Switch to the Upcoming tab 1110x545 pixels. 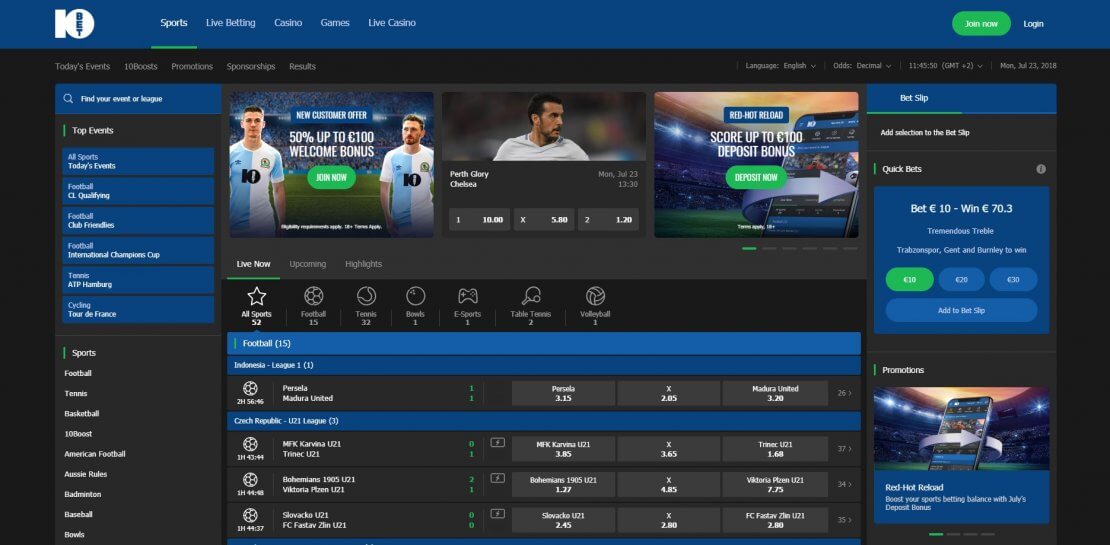click(x=308, y=264)
